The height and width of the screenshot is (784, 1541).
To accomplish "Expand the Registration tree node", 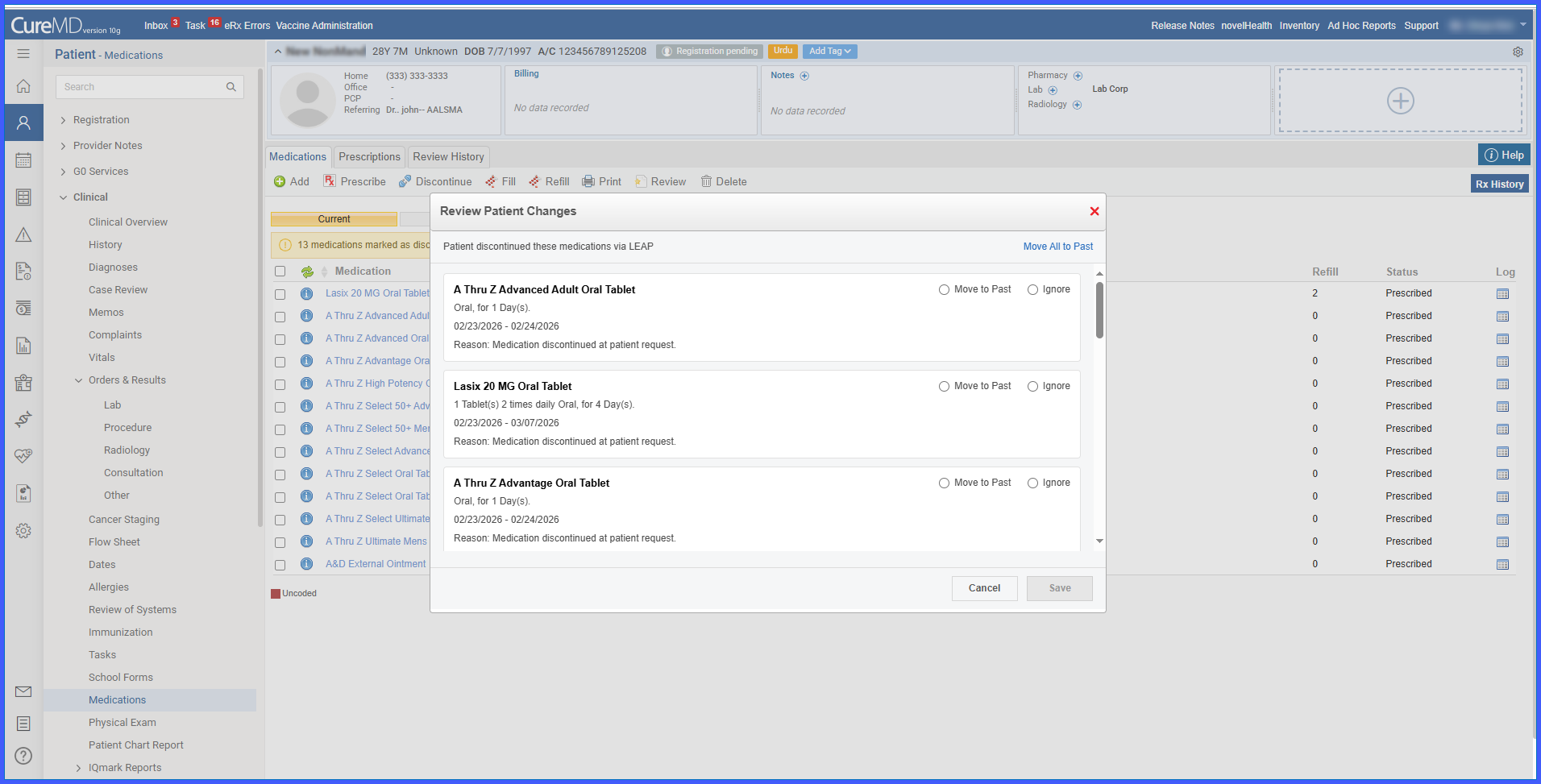I will pos(63,120).
